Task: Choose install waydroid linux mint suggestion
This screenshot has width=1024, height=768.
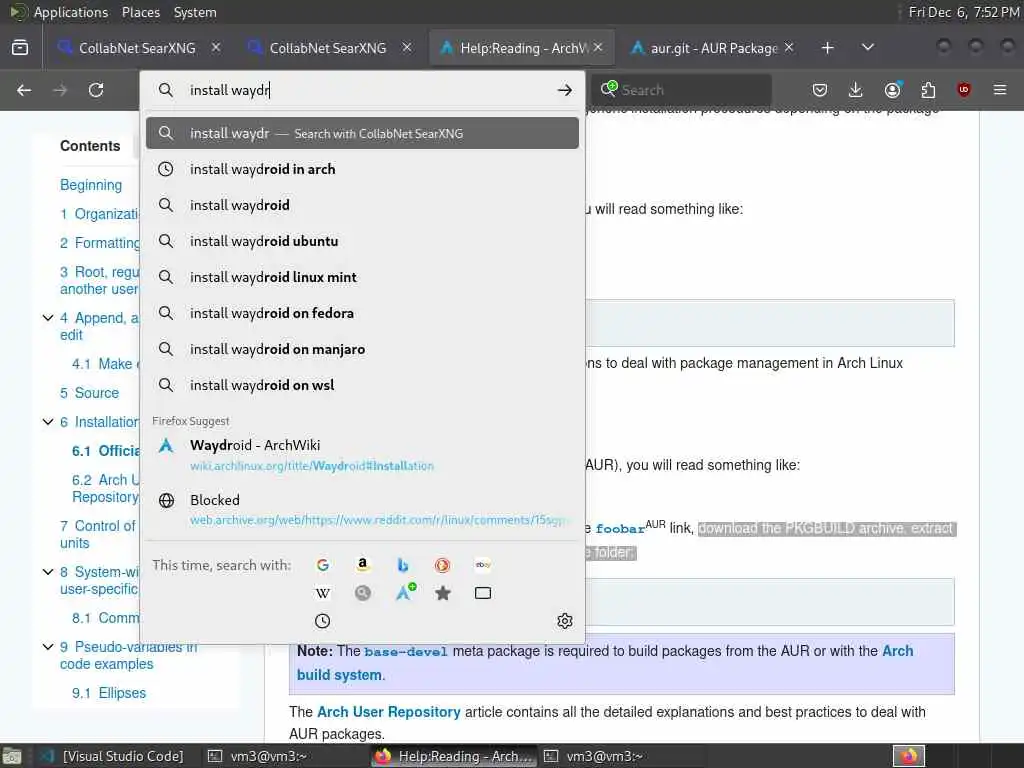Action: tap(362, 277)
